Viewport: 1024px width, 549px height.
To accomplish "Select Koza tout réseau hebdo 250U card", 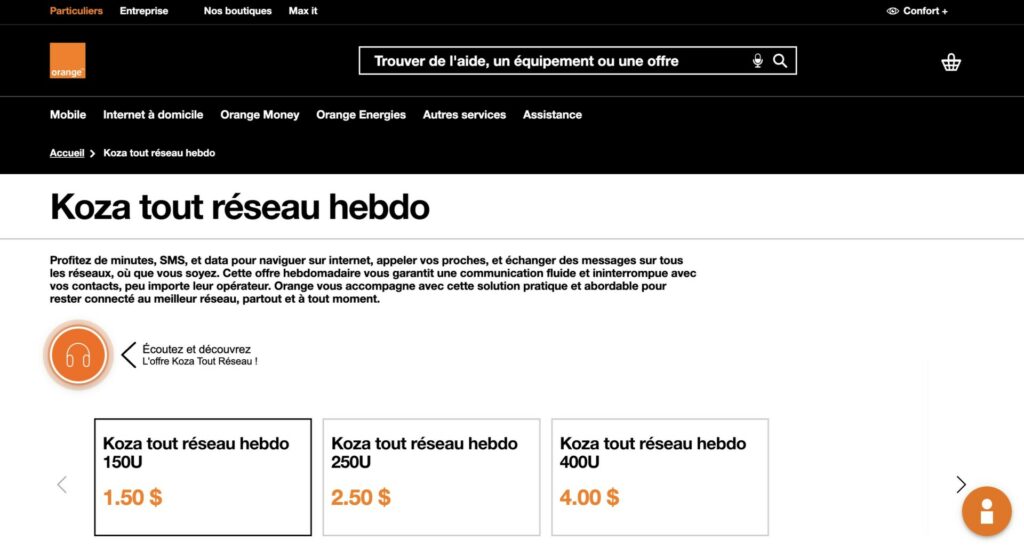I will (432, 477).
